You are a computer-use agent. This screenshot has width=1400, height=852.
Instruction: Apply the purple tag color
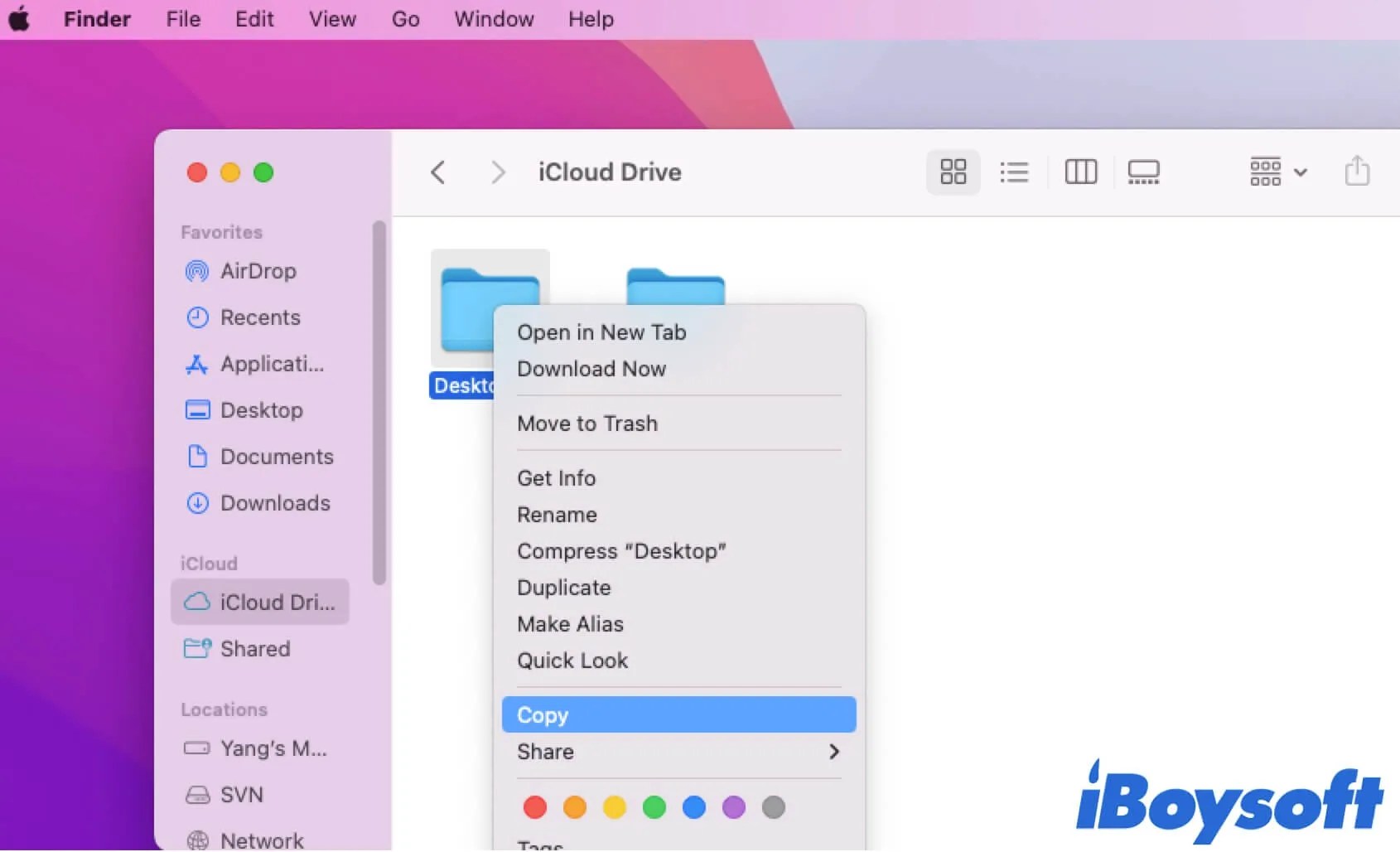point(734,807)
